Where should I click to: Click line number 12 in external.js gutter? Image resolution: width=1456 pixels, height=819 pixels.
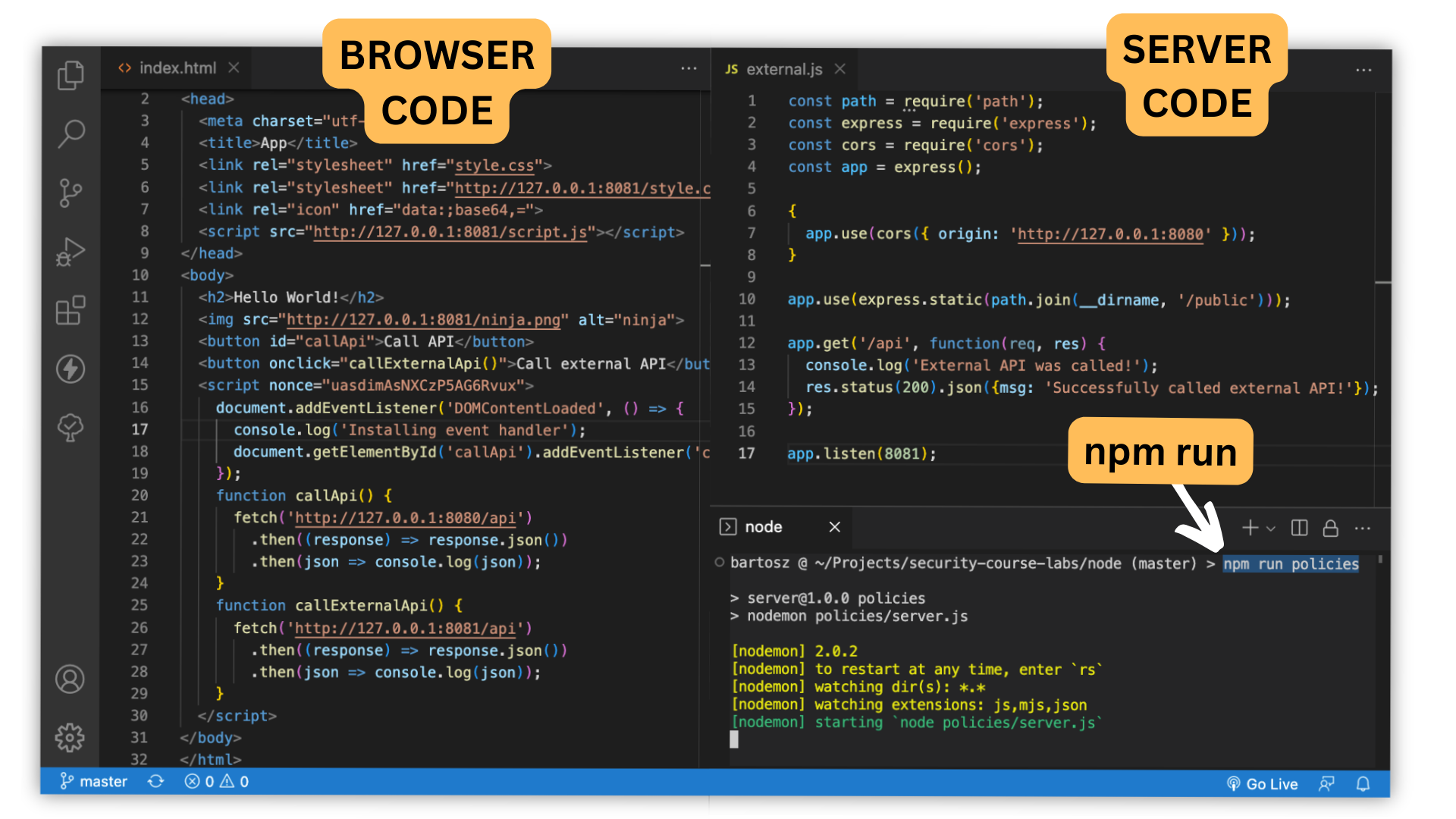coord(747,344)
